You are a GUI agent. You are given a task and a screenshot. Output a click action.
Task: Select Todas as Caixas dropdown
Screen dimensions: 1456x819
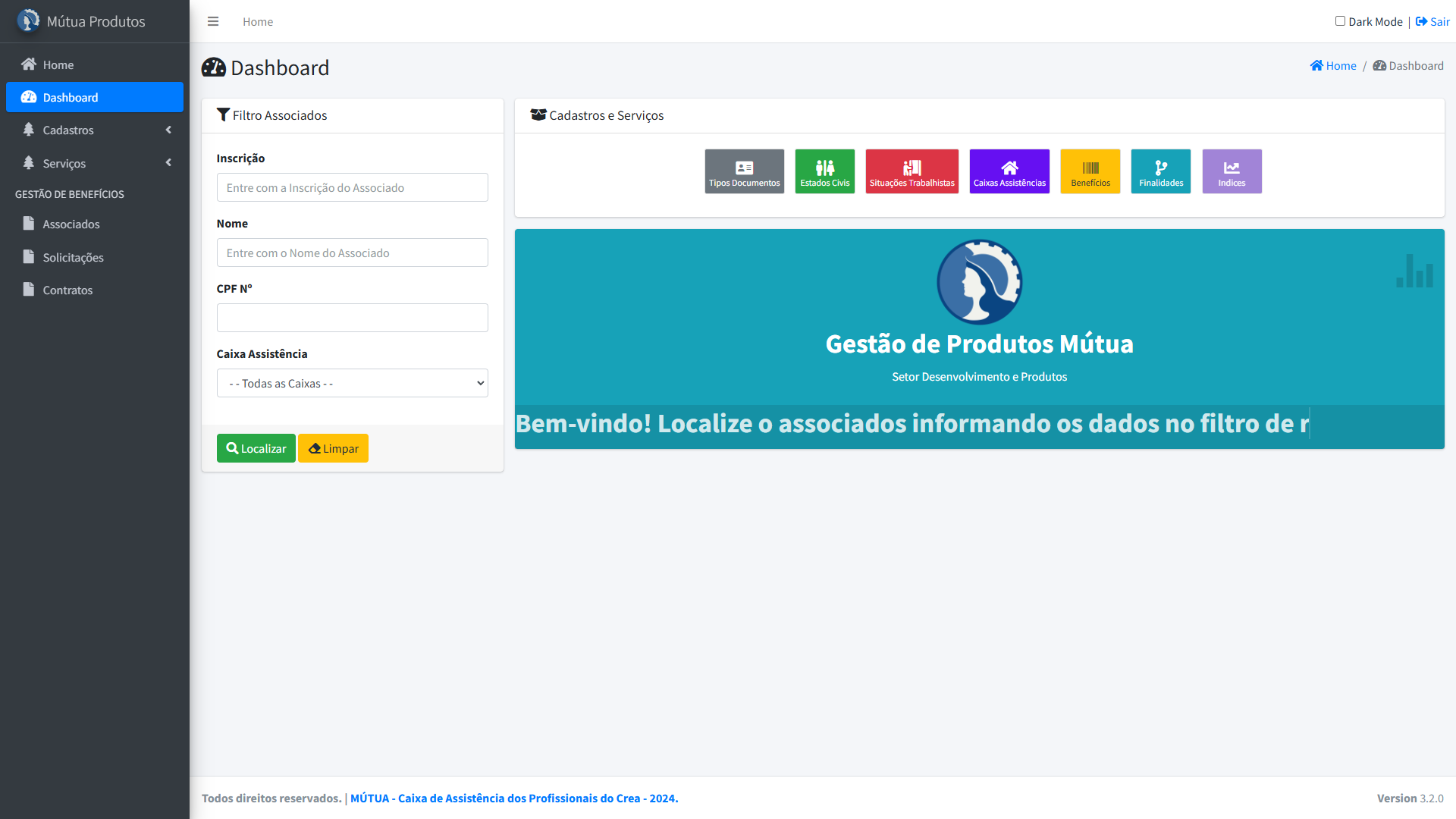352,382
